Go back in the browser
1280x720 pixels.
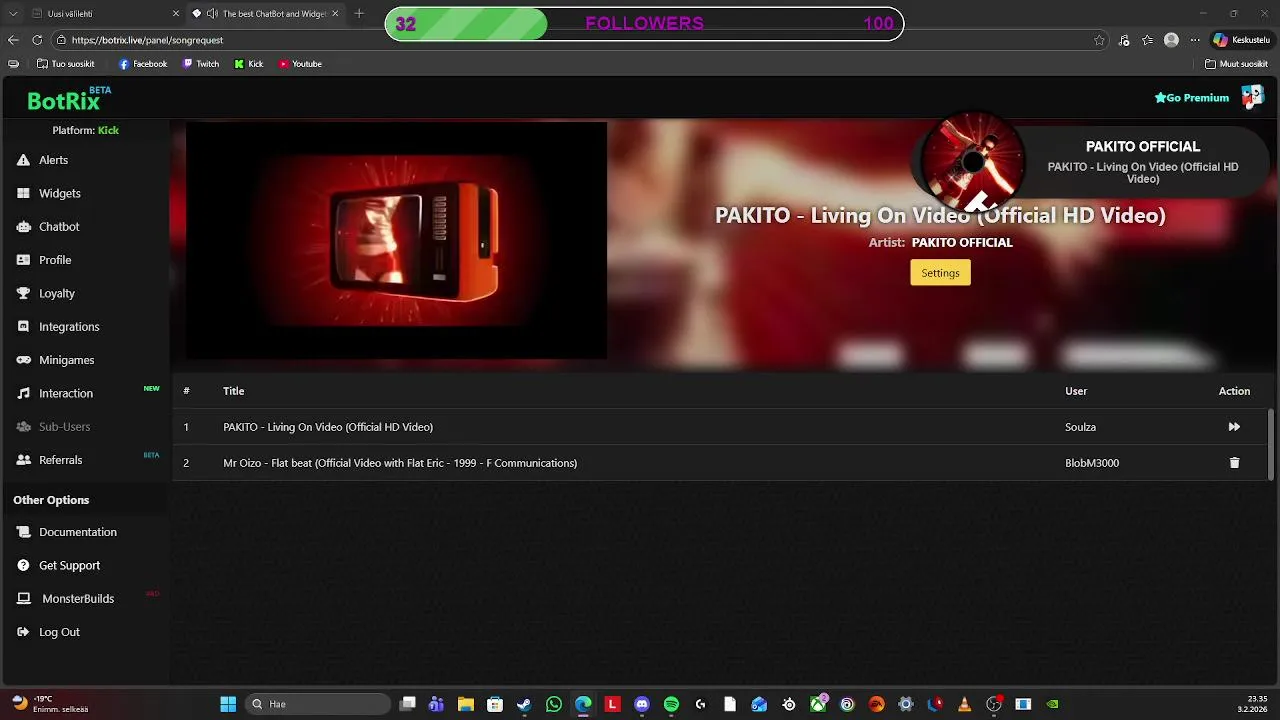tap(13, 40)
